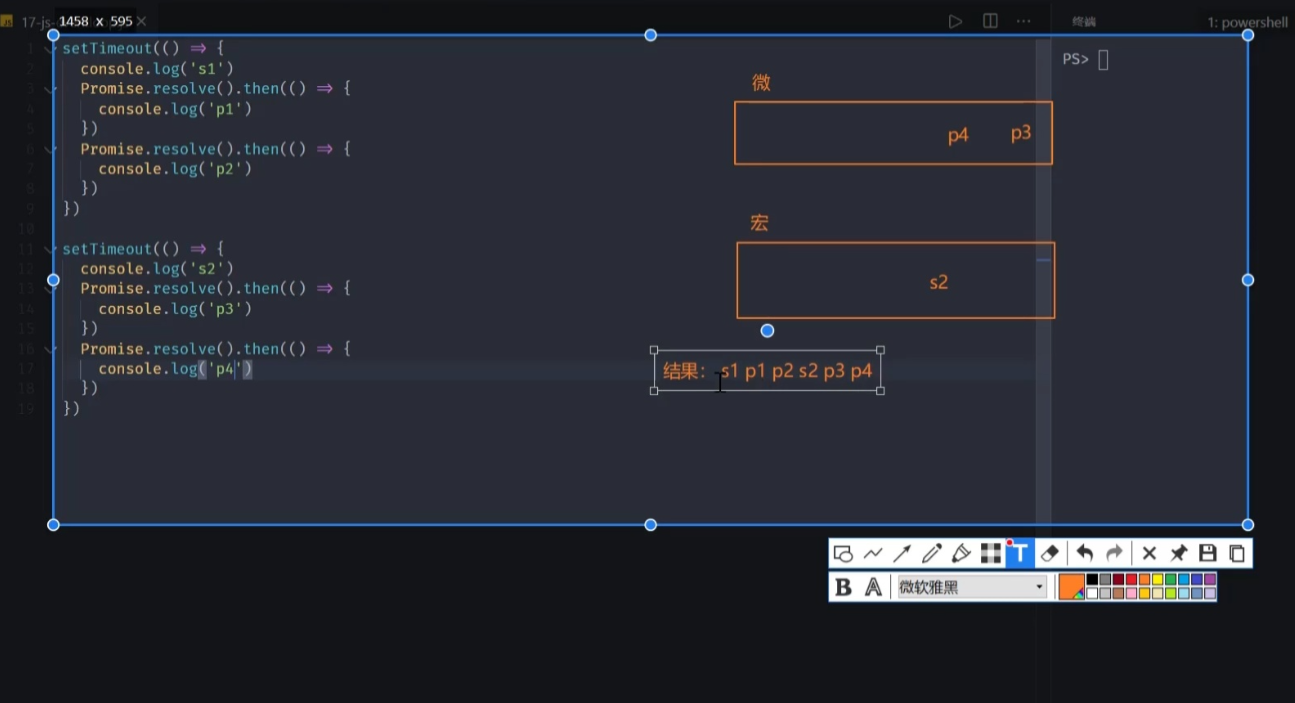Save the screenshot to file
Viewport: 1295px width, 703px height.
point(1208,554)
